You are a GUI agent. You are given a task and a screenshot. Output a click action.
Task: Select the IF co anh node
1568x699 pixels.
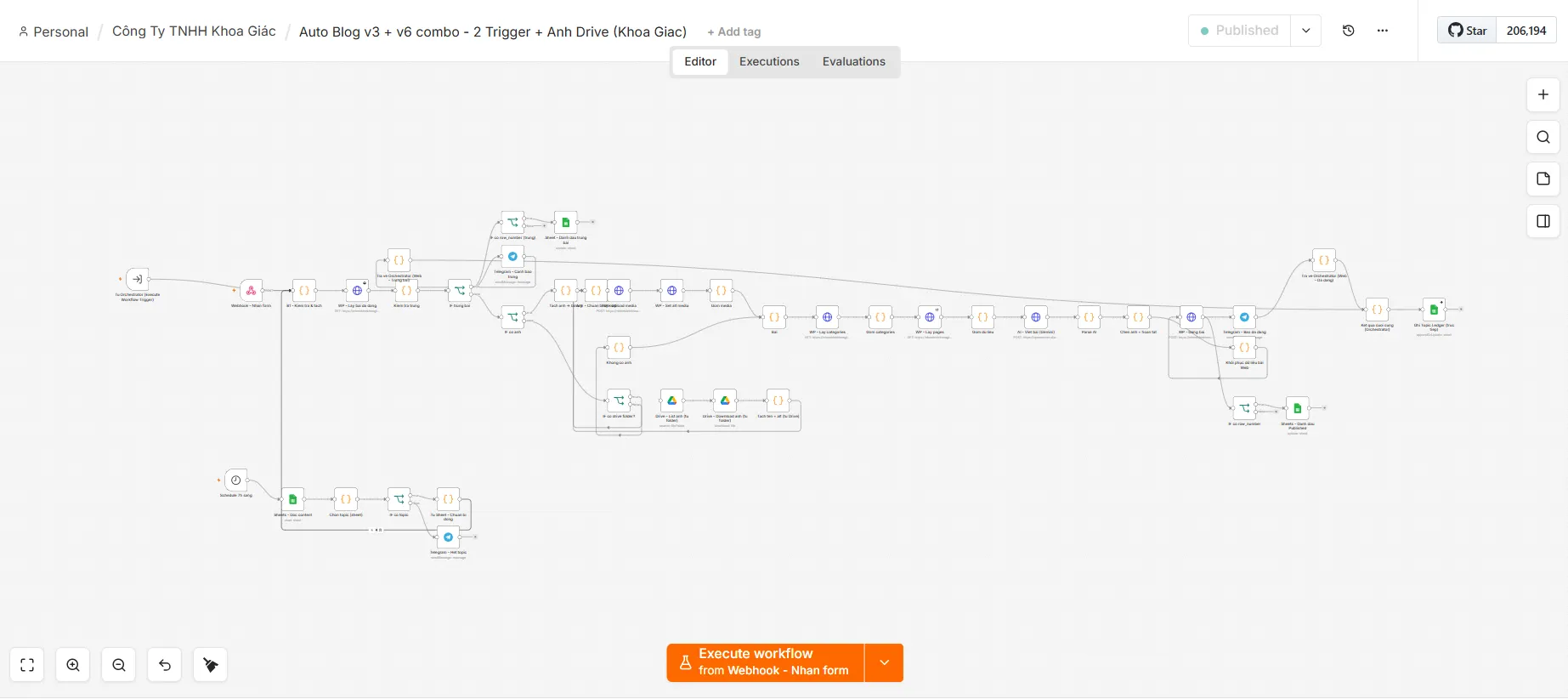(x=512, y=317)
